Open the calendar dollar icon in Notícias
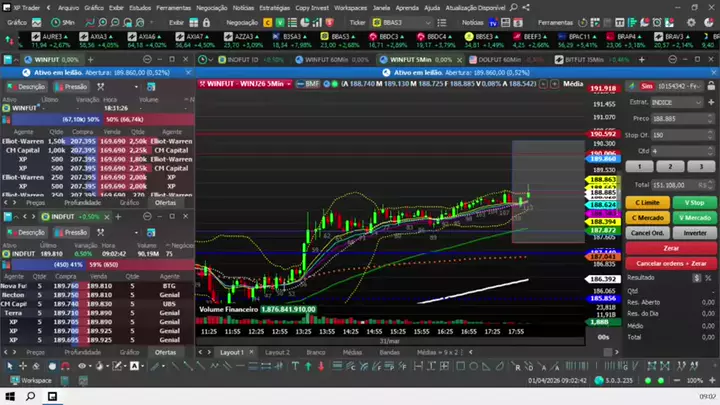 pos(518,22)
